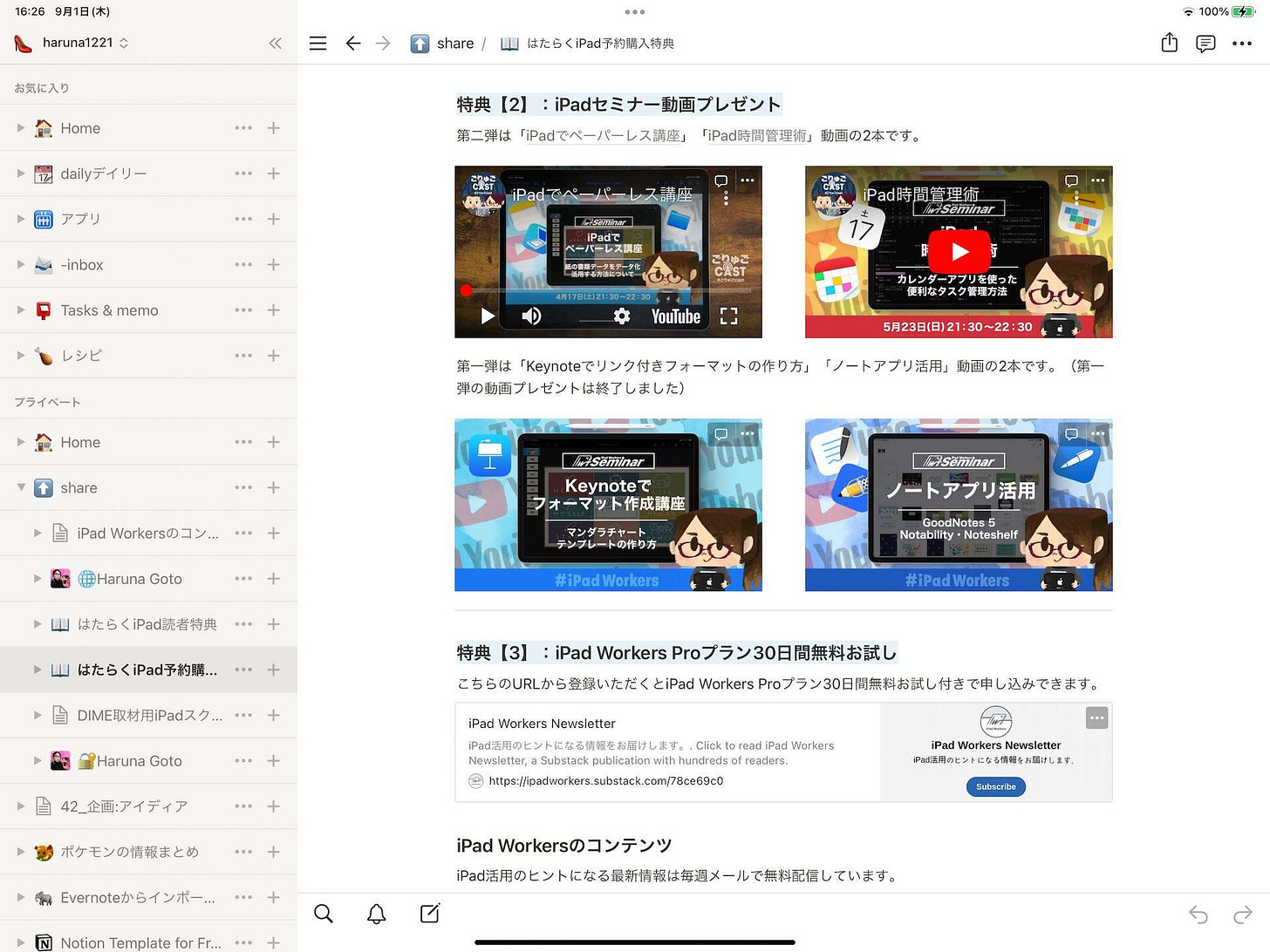Open three-dot multitasking control at top

tap(635, 12)
